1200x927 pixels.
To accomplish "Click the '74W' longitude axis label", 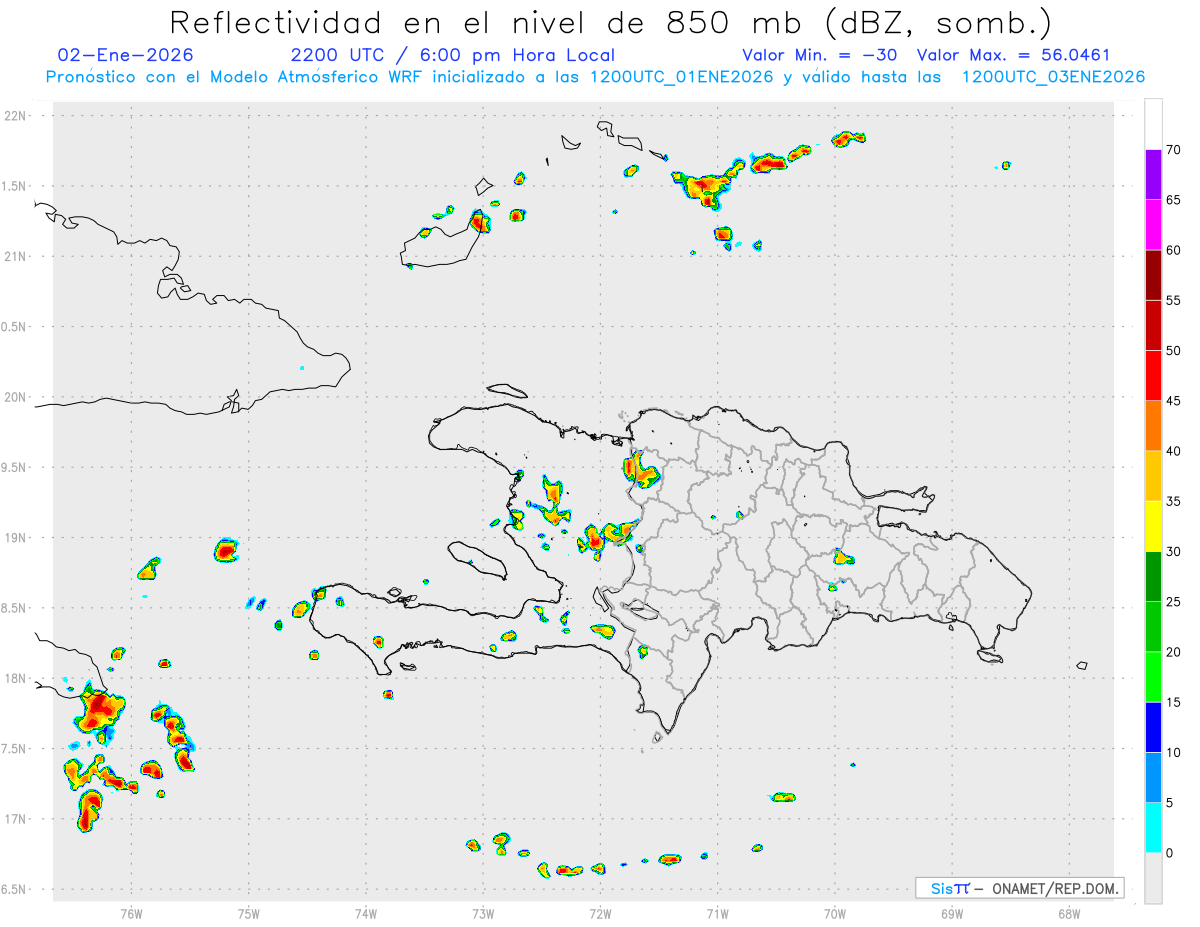I will coord(366,913).
